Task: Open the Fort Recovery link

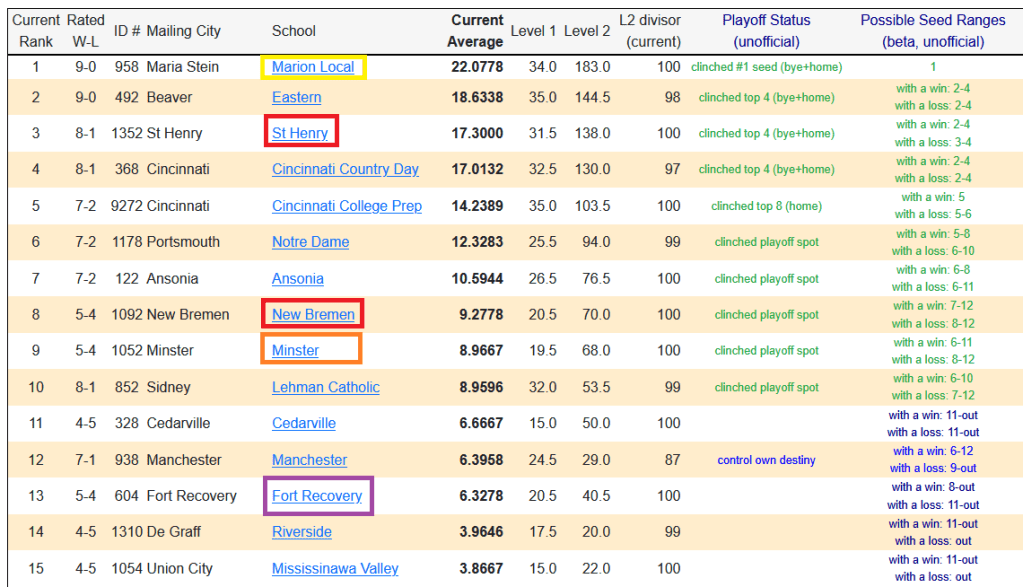Action: coord(317,496)
